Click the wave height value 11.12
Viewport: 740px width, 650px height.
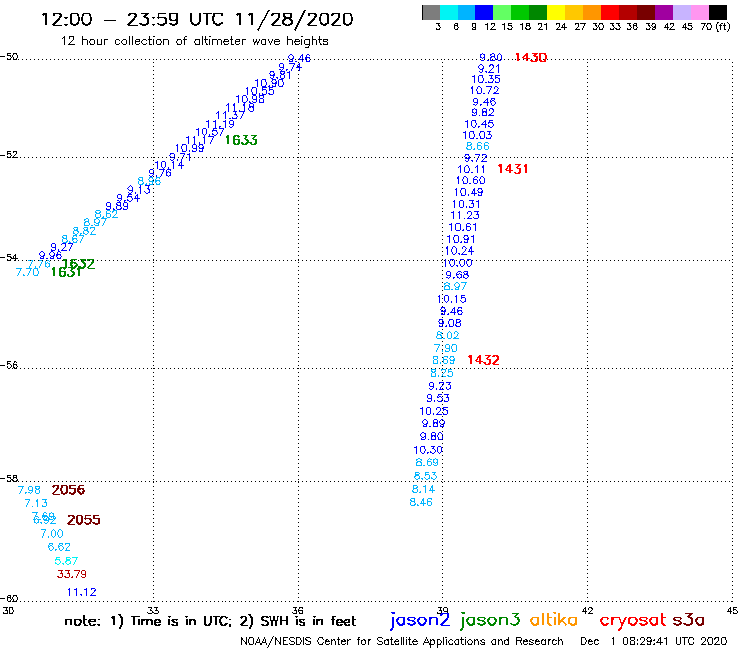tap(82, 592)
